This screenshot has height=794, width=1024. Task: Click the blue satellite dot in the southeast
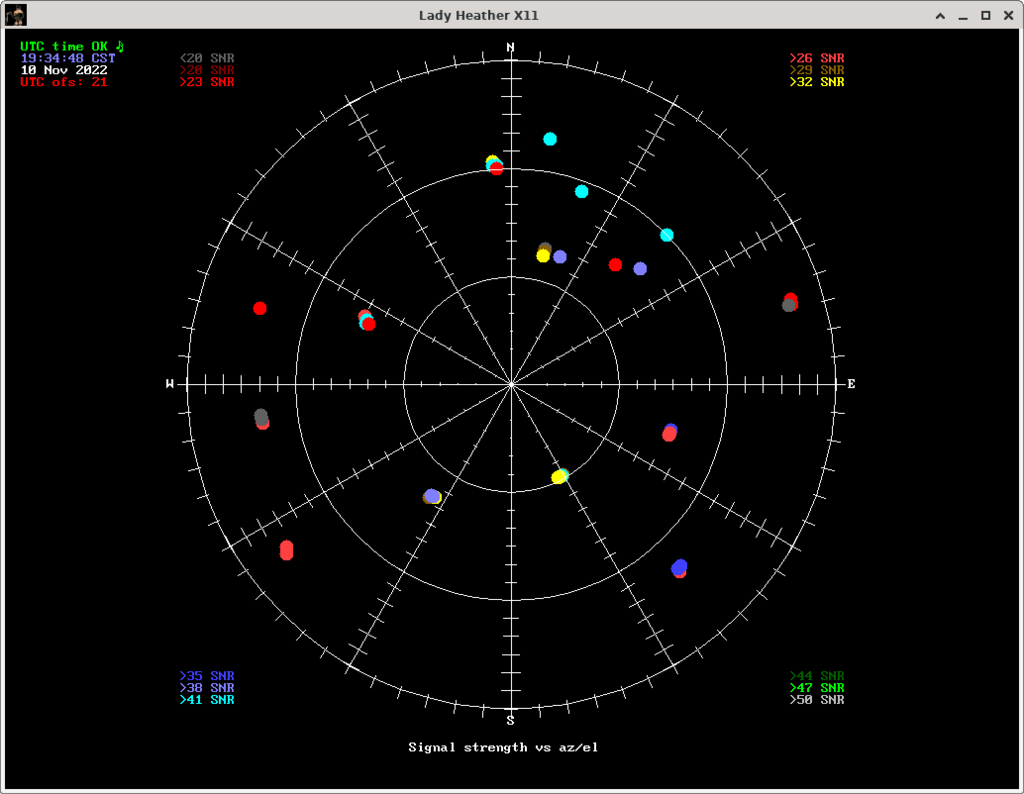click(681, 566)
